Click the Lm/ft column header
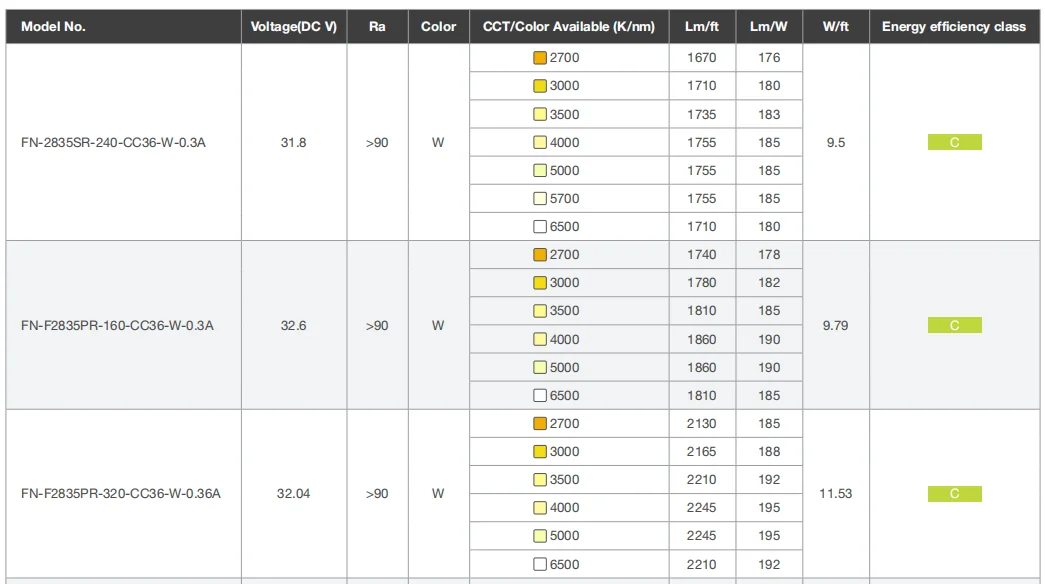The width and height of the screenshot is (1045, 584). [701, 27]
